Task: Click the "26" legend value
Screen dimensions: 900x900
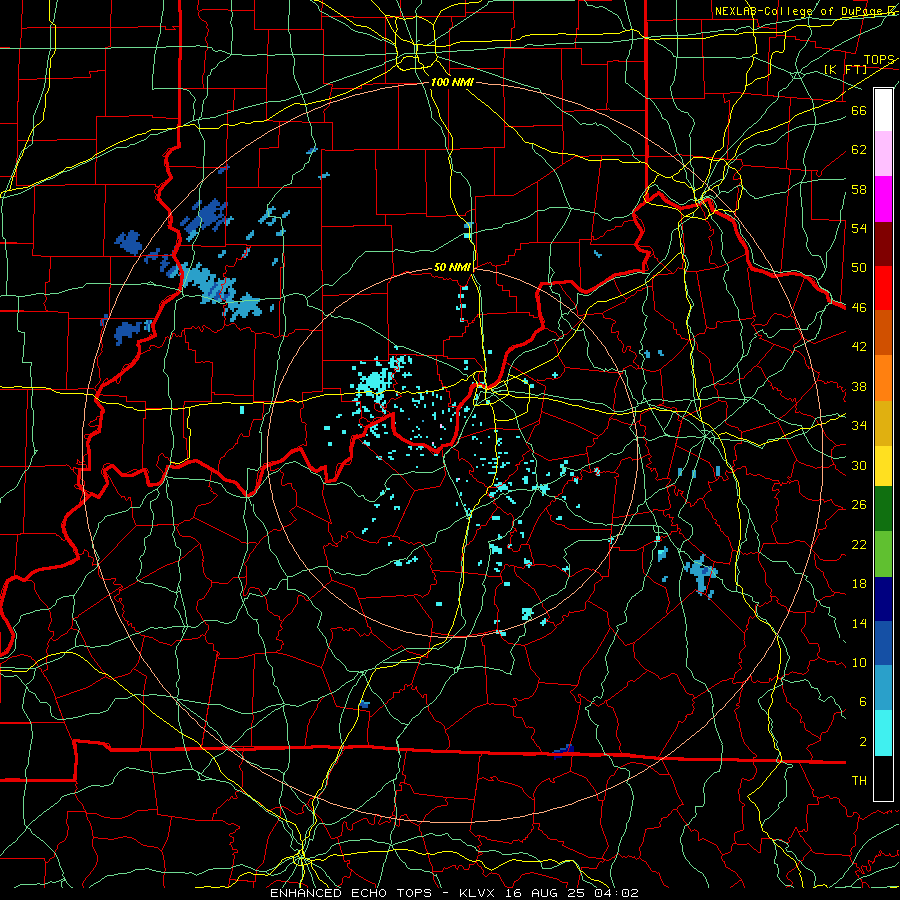Action: (859, 505)
